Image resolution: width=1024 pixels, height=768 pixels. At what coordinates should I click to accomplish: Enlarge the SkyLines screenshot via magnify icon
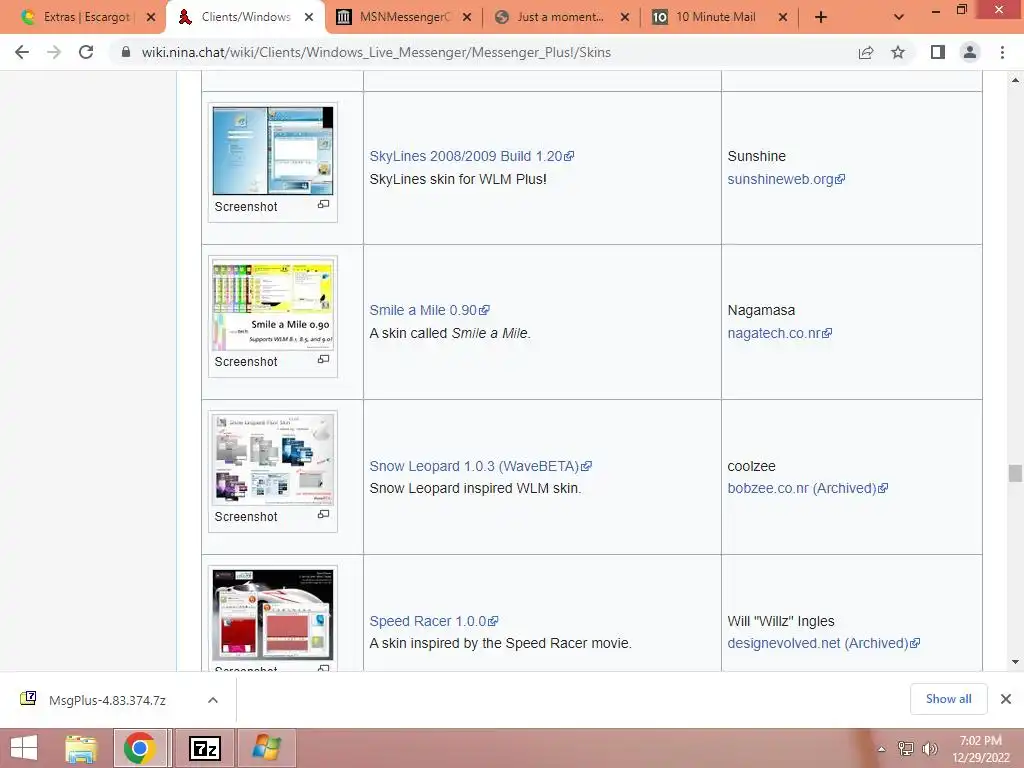pyautogui.click(x=323, y=204)
